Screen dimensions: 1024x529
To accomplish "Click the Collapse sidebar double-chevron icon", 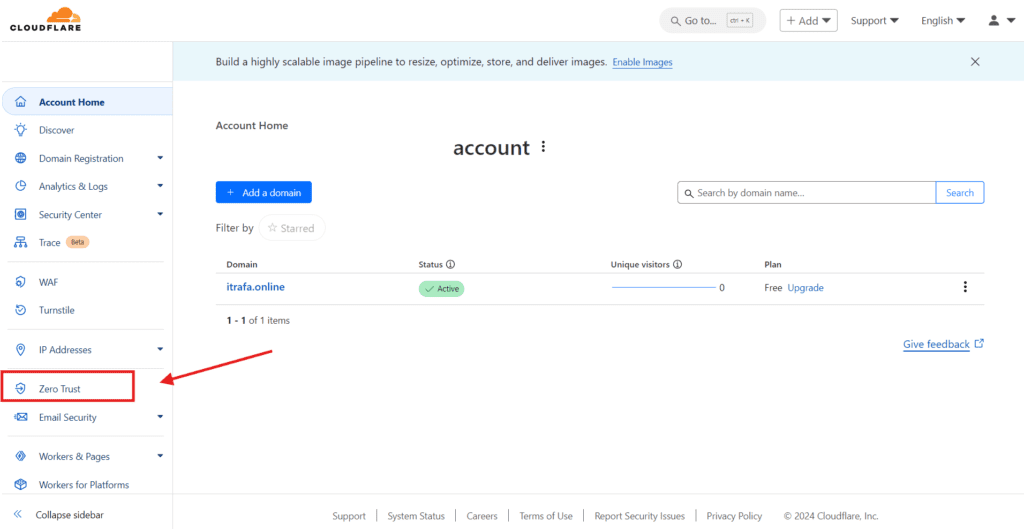I will [18, 515].
